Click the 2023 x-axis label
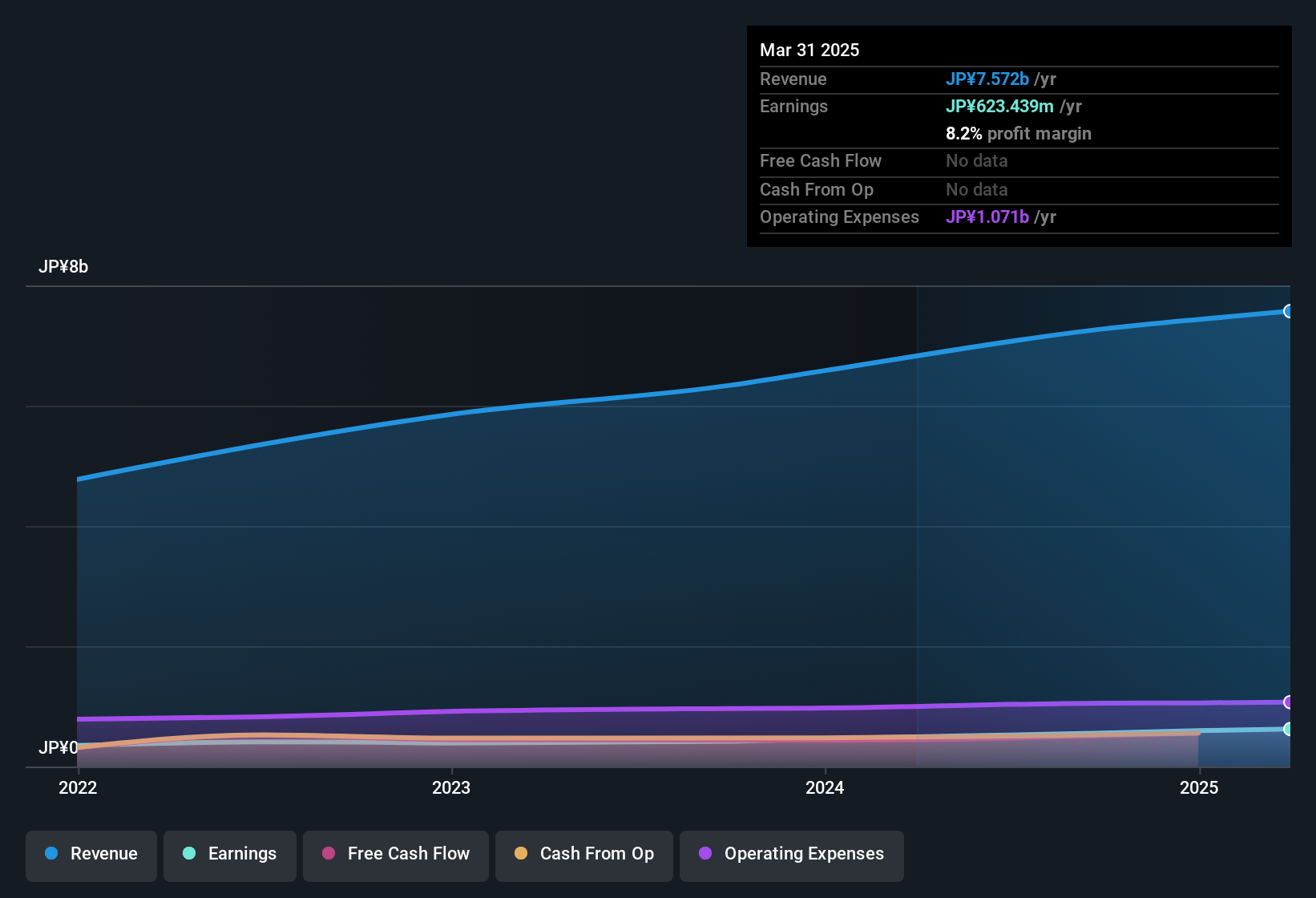 click(x=451, y=787)
